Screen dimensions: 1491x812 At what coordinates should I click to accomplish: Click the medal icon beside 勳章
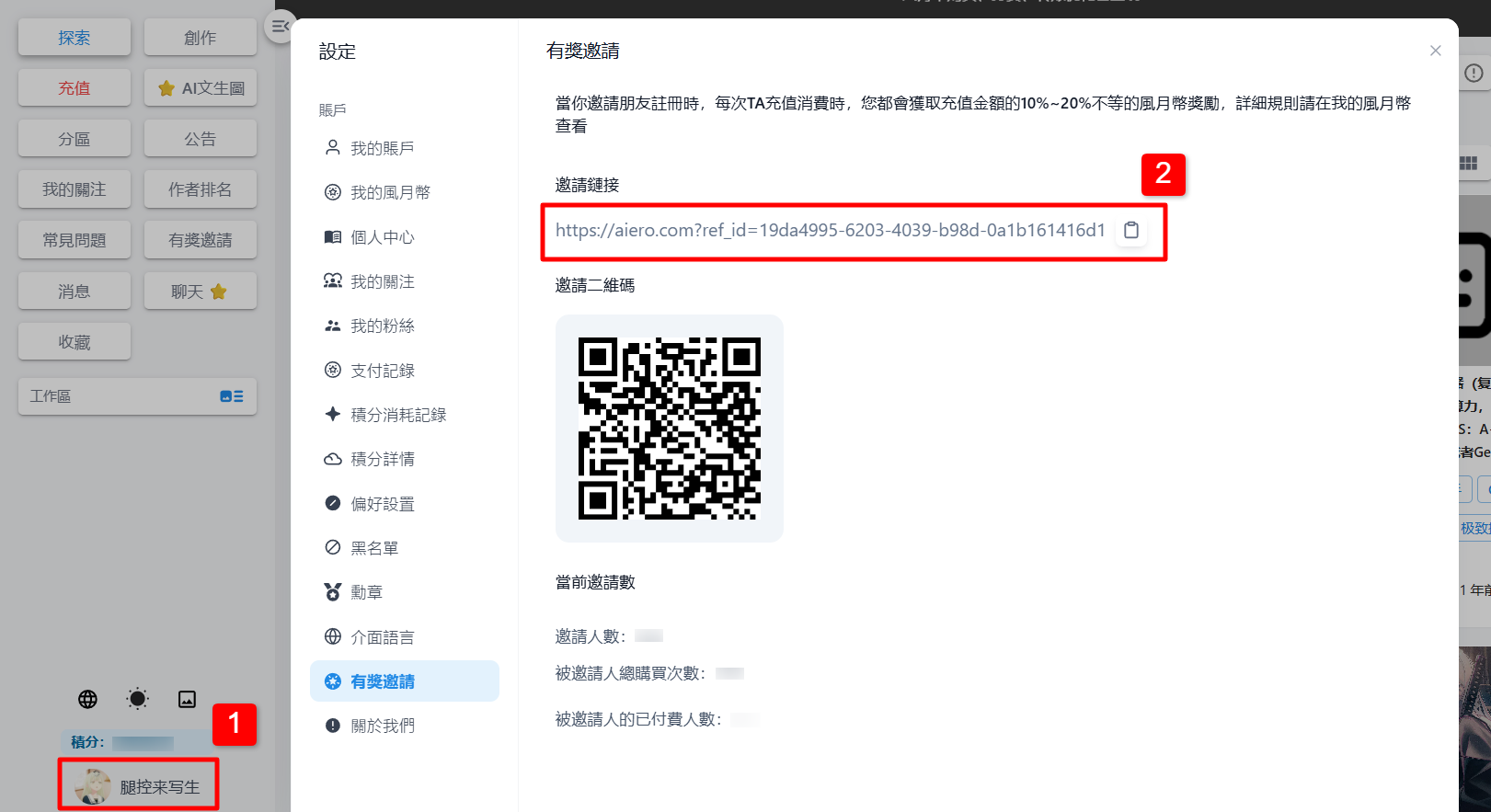point(333,592)
